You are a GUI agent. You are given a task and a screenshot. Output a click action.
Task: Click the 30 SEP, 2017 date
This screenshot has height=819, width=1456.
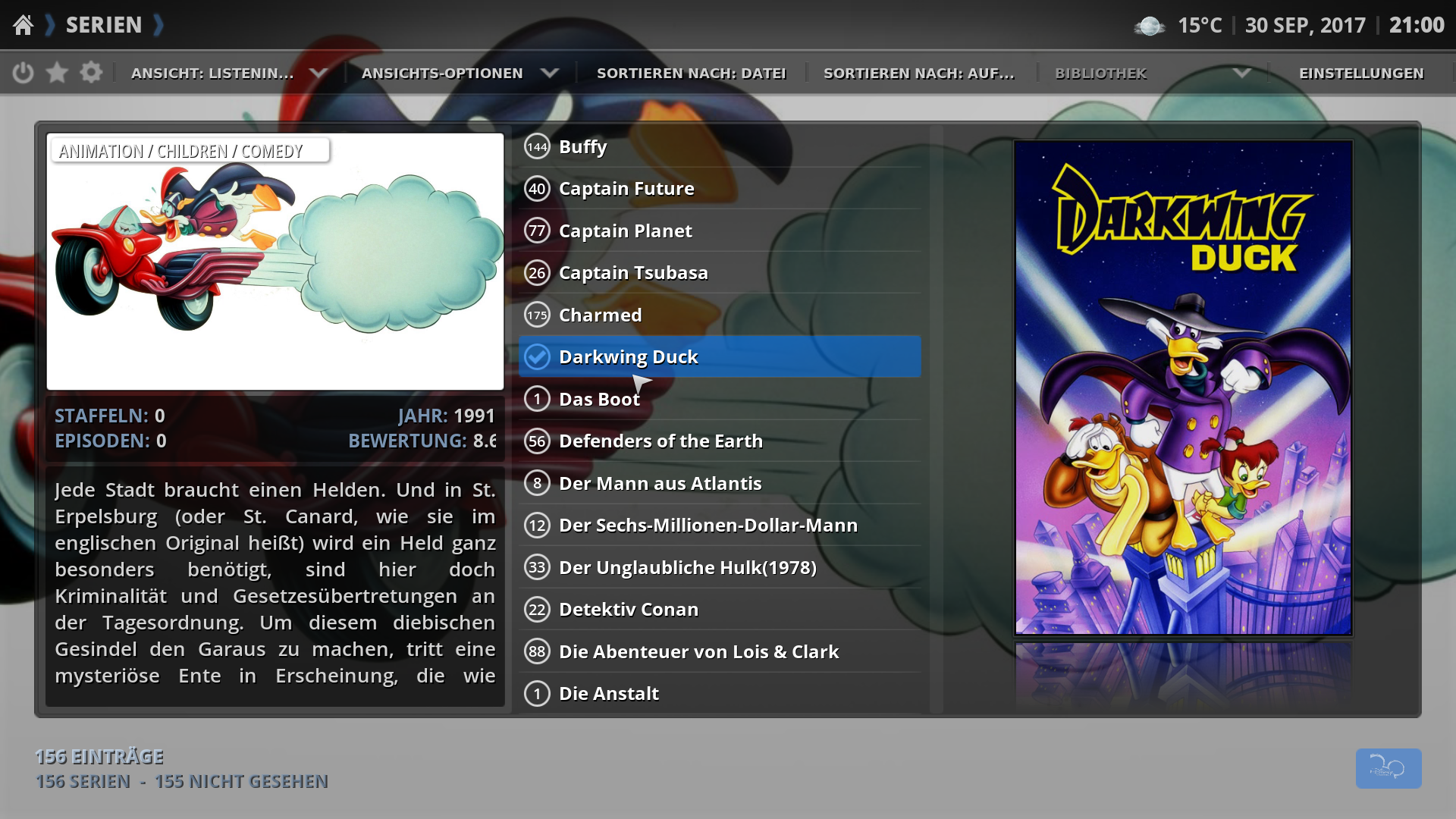pos(1305,26)
